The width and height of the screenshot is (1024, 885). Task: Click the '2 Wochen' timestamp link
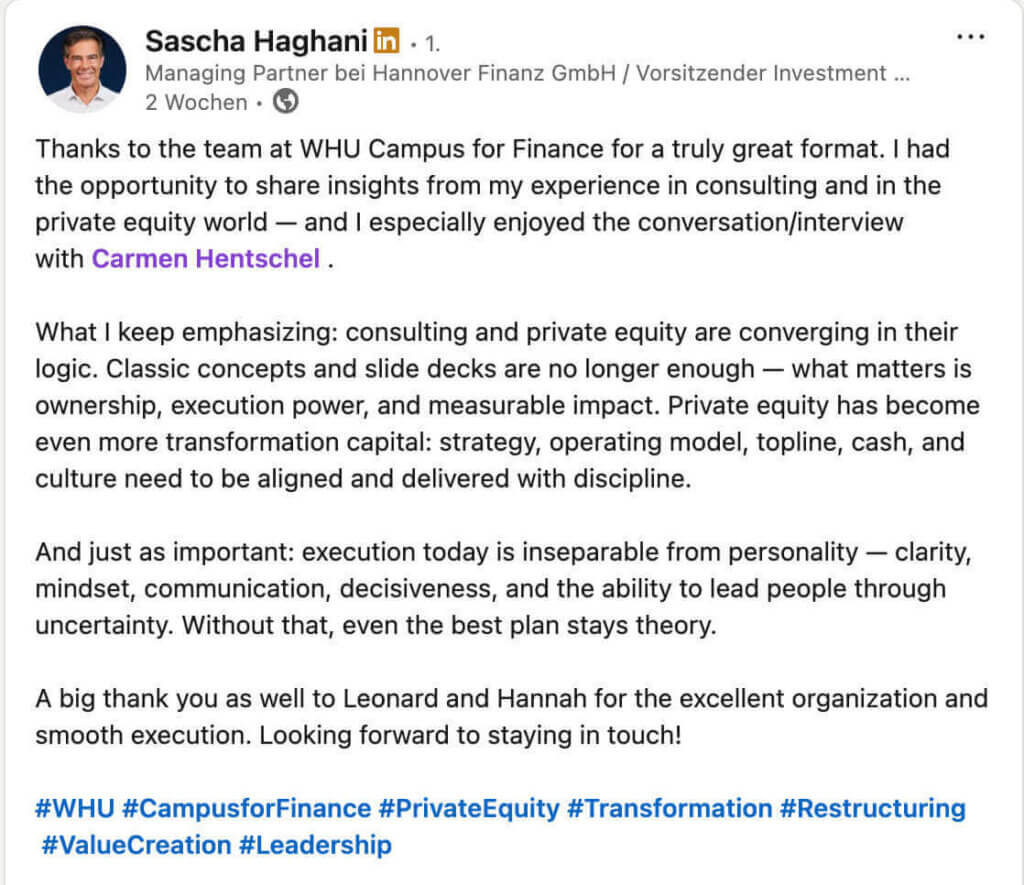(x=195, y=101)
